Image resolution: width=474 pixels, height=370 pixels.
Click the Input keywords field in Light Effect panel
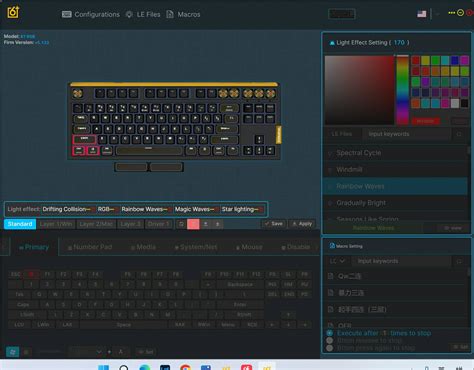(406, 134)
